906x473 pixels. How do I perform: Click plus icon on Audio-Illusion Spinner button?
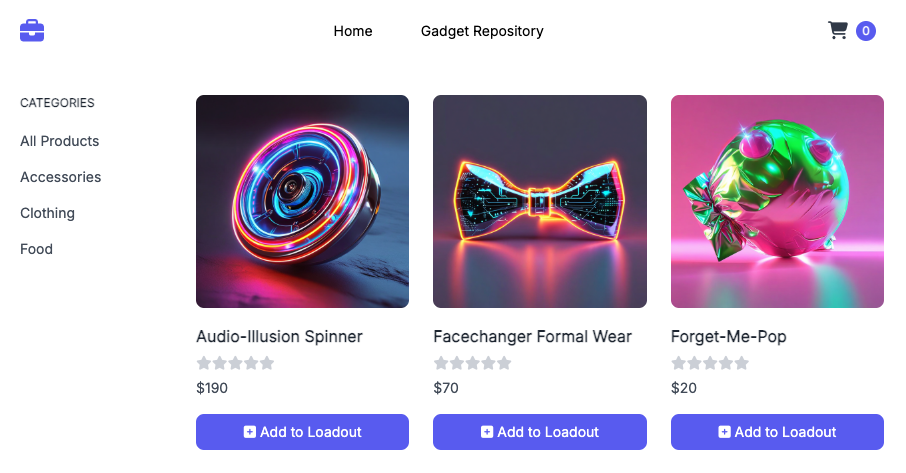[x=250, y=432]
